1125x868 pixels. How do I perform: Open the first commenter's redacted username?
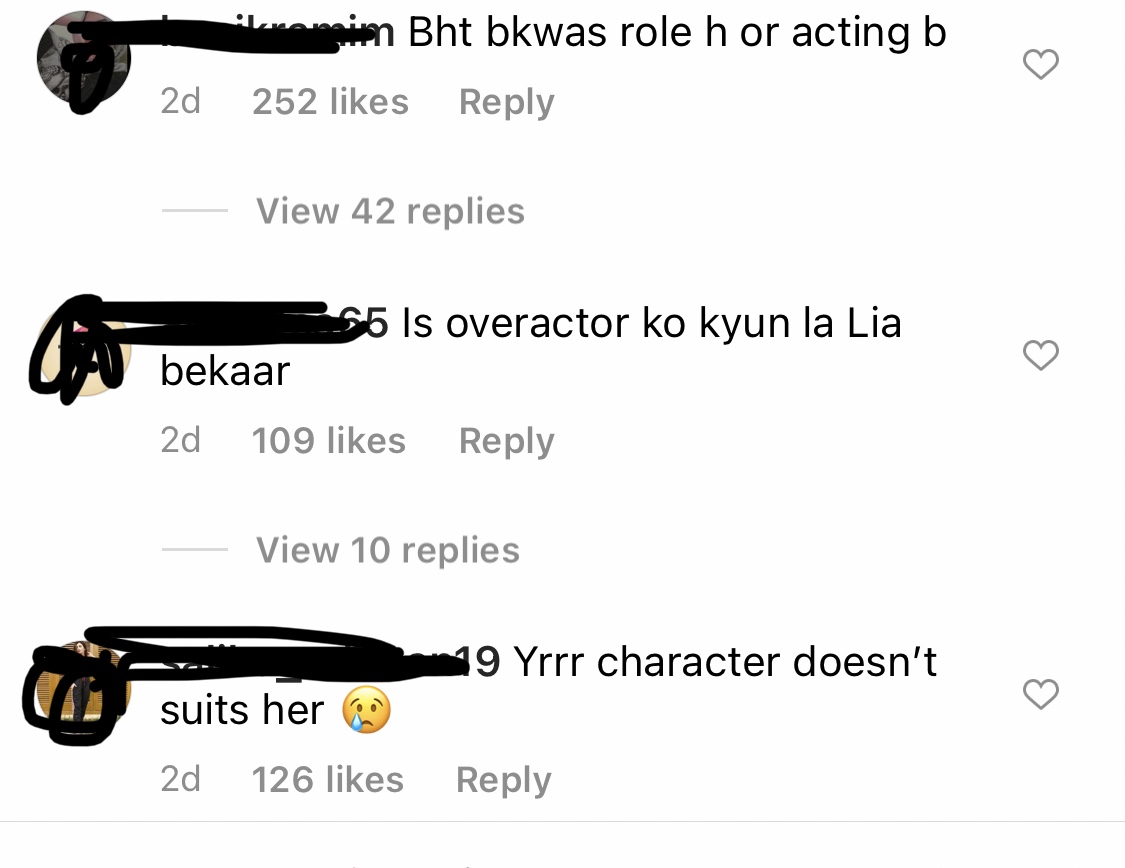pyautogui.click(x=277, y=32)
